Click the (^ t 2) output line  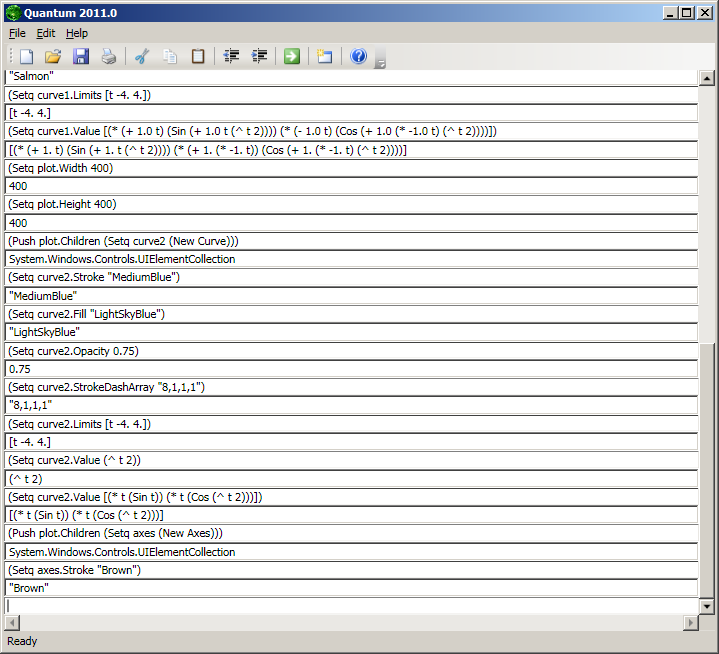point(351,478)
